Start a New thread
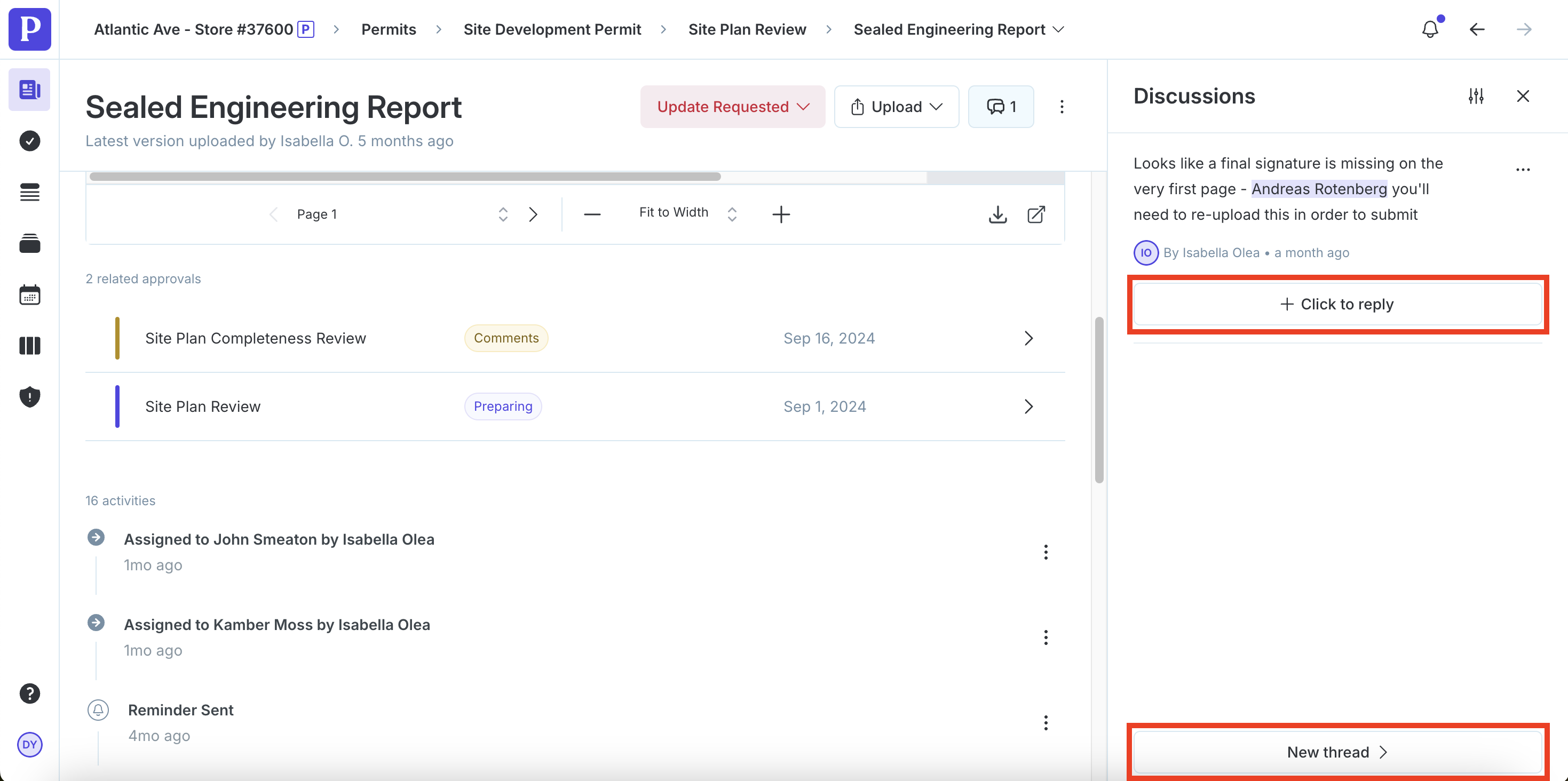This screenshot has height=781, width=1568. click(x=1337, y=752)
